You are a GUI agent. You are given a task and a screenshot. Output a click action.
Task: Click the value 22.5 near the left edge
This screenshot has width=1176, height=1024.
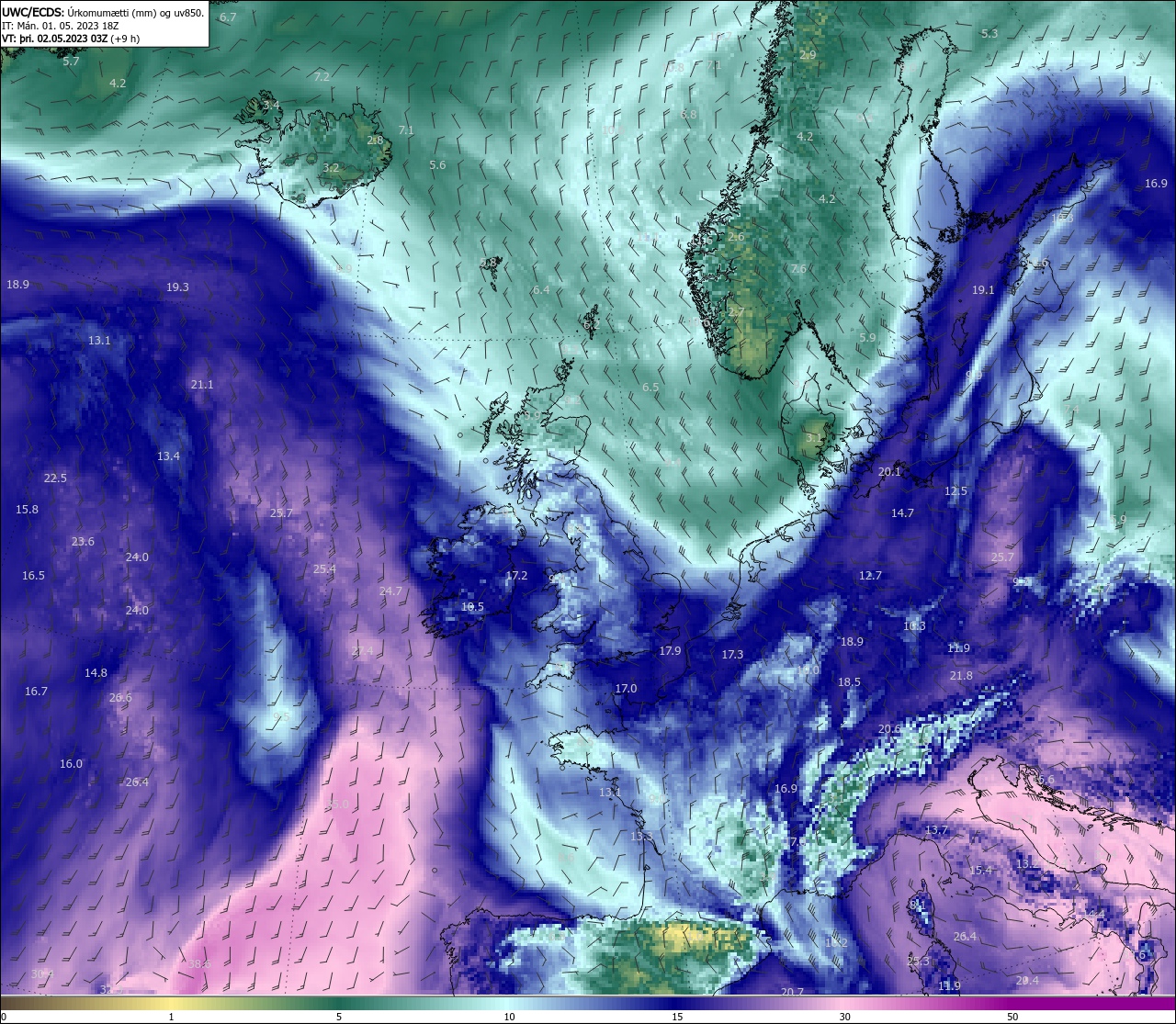coord(55,478)
